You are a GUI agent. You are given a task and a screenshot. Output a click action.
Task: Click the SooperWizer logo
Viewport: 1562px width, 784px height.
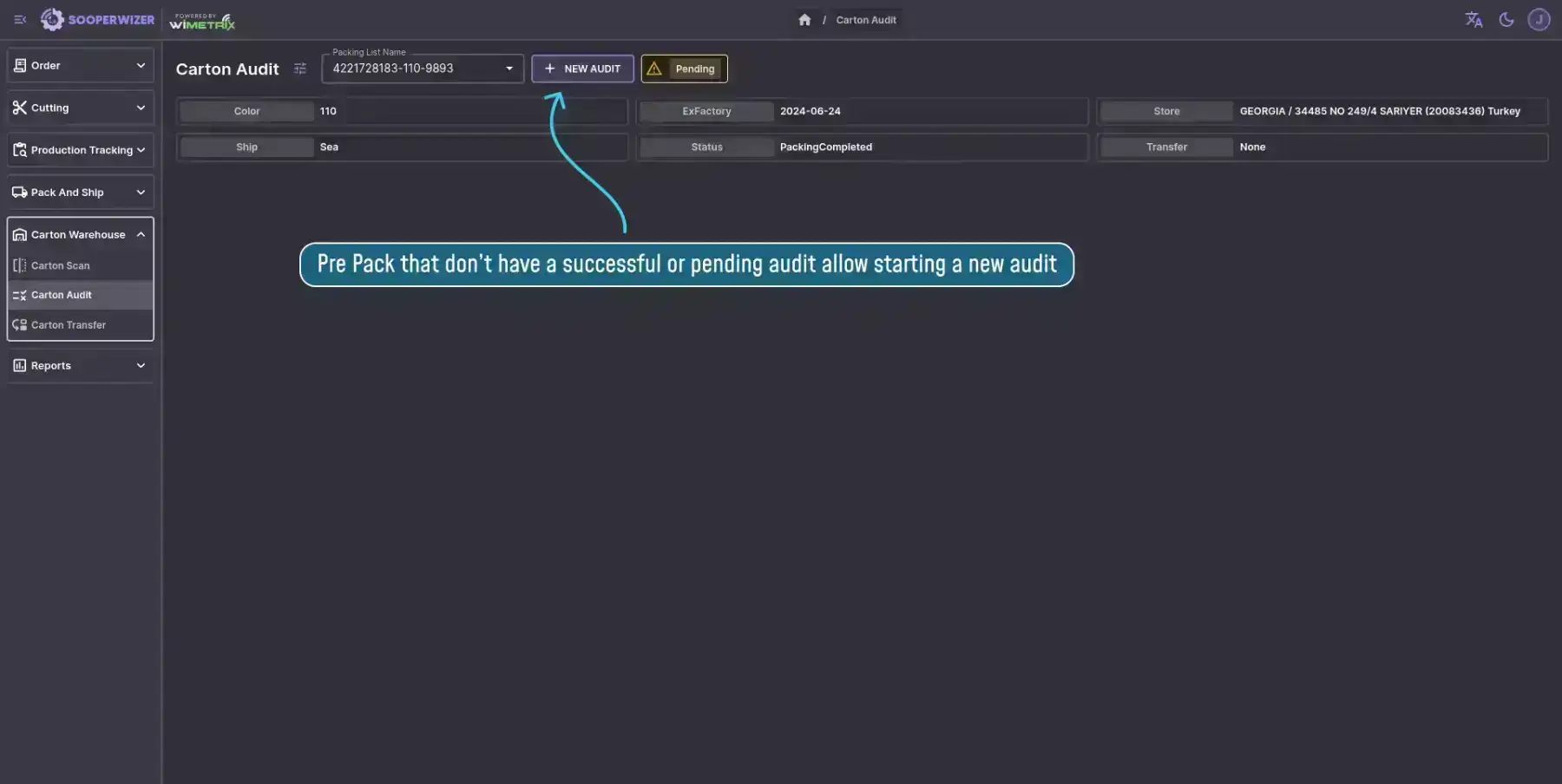[x=97, y=19]
